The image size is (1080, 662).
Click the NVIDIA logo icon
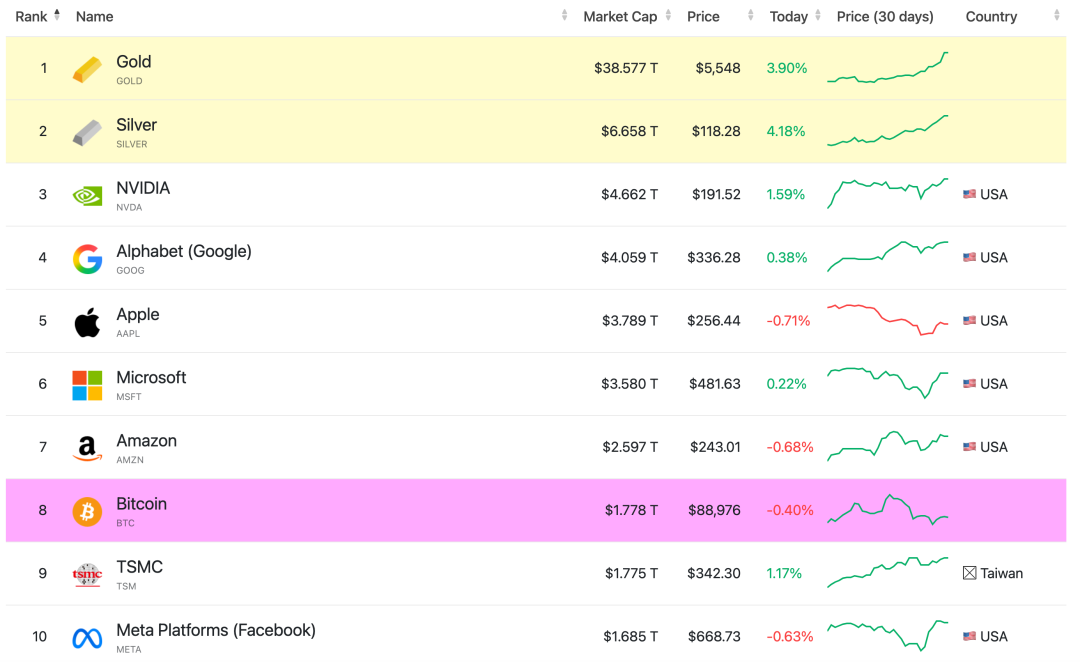click(x=87, y=196)
